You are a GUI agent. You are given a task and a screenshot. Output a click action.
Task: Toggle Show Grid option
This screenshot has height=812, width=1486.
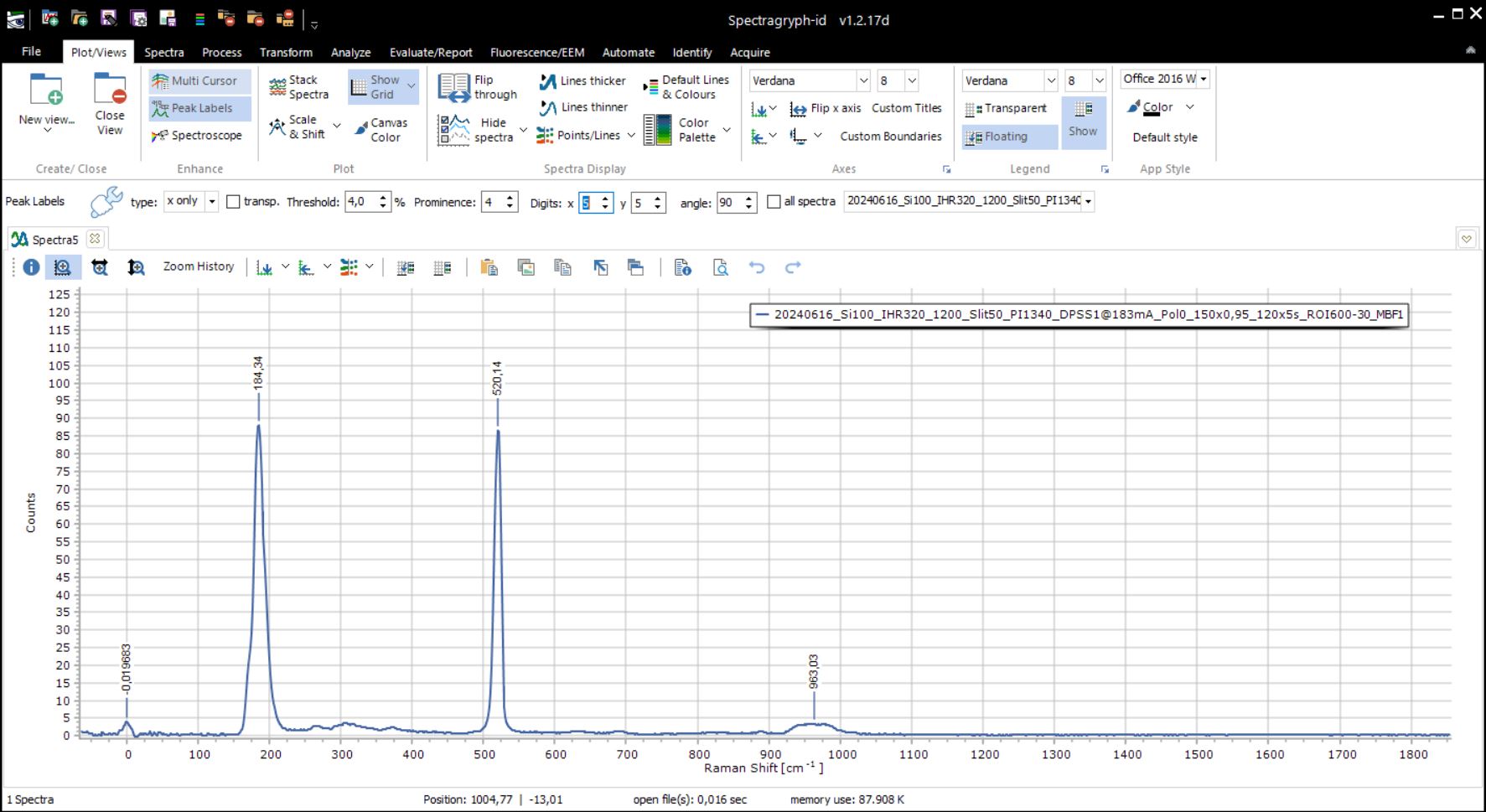pyautogui.click(x=376, y=87)
